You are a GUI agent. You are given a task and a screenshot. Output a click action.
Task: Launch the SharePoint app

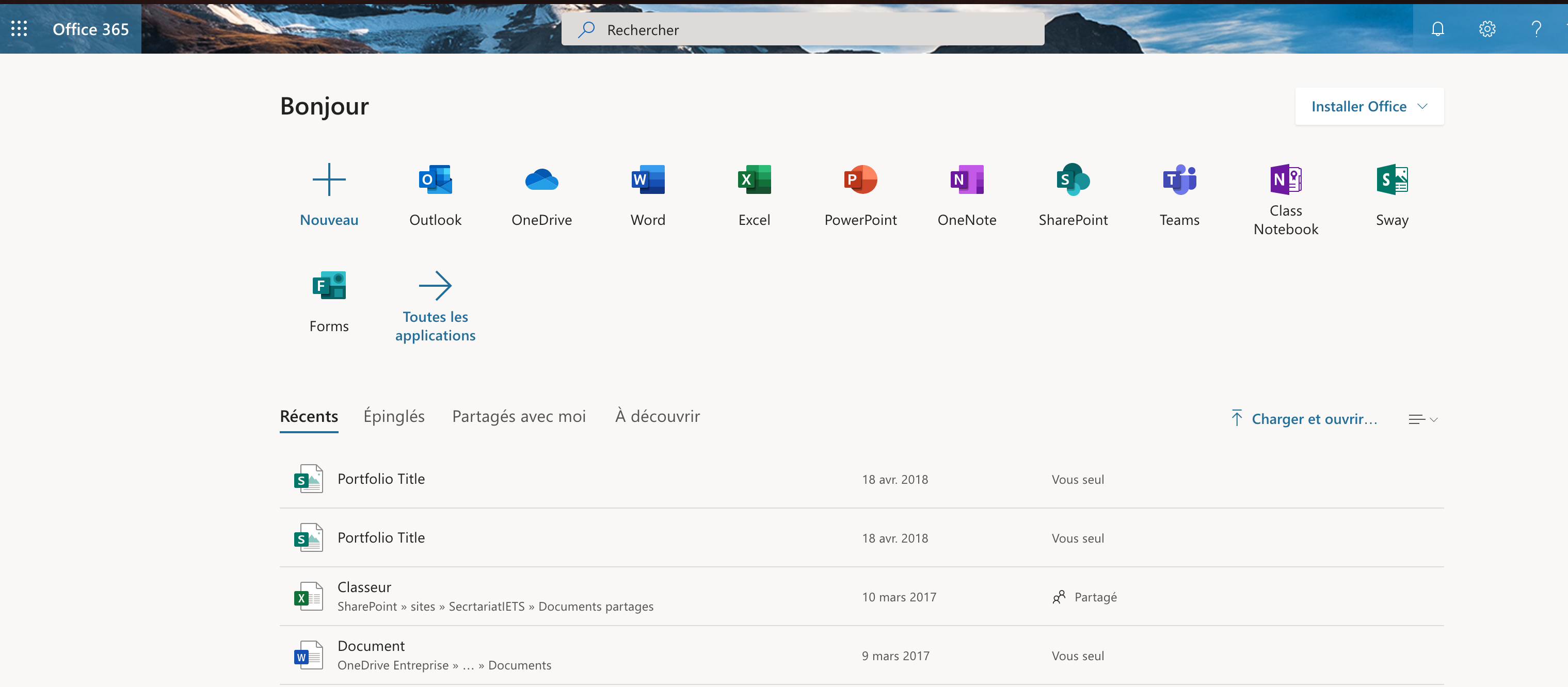tap(1073, 195)
